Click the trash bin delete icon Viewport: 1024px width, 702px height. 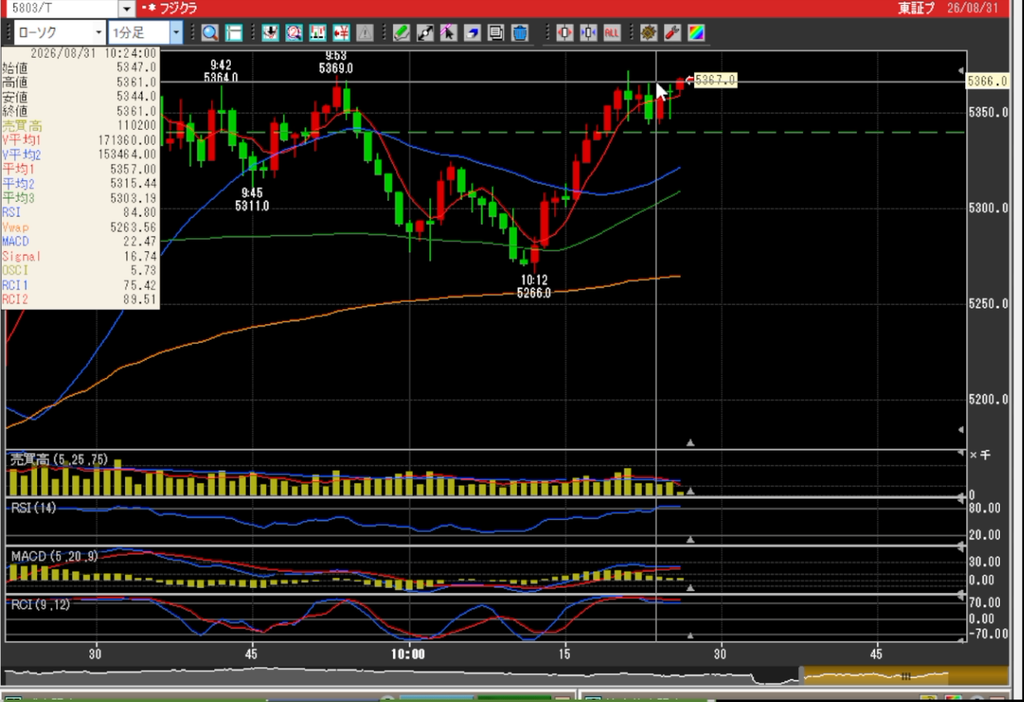[x=519, y=33]
